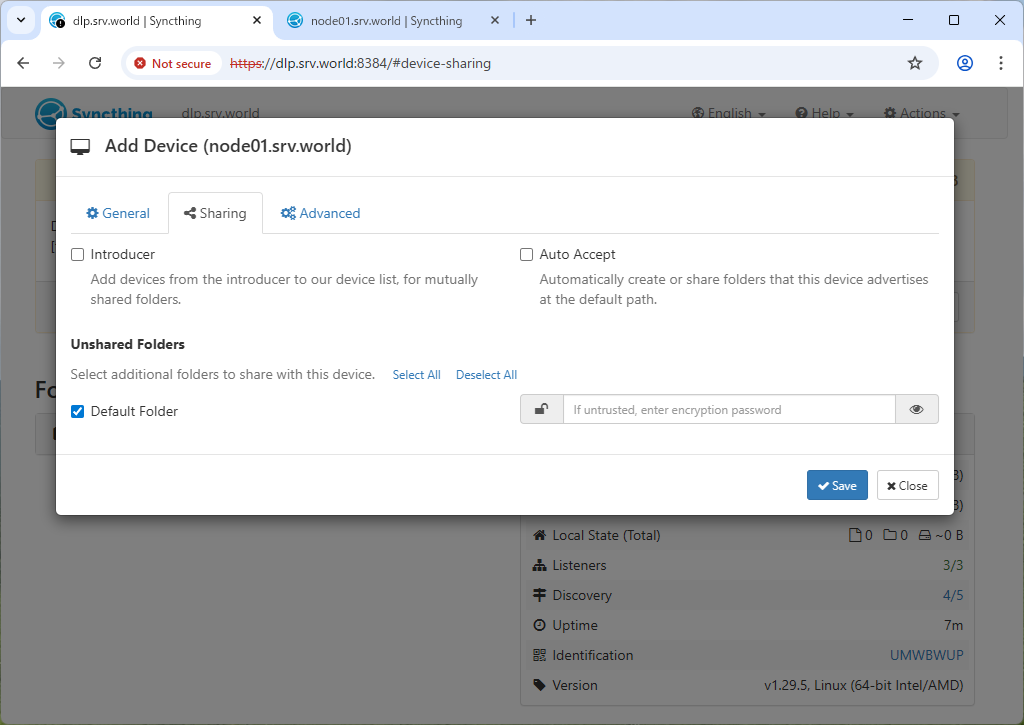Open the English language dropdown
Screen dimensions: 1024x725
pyautogui.click(x=729, y=113)
